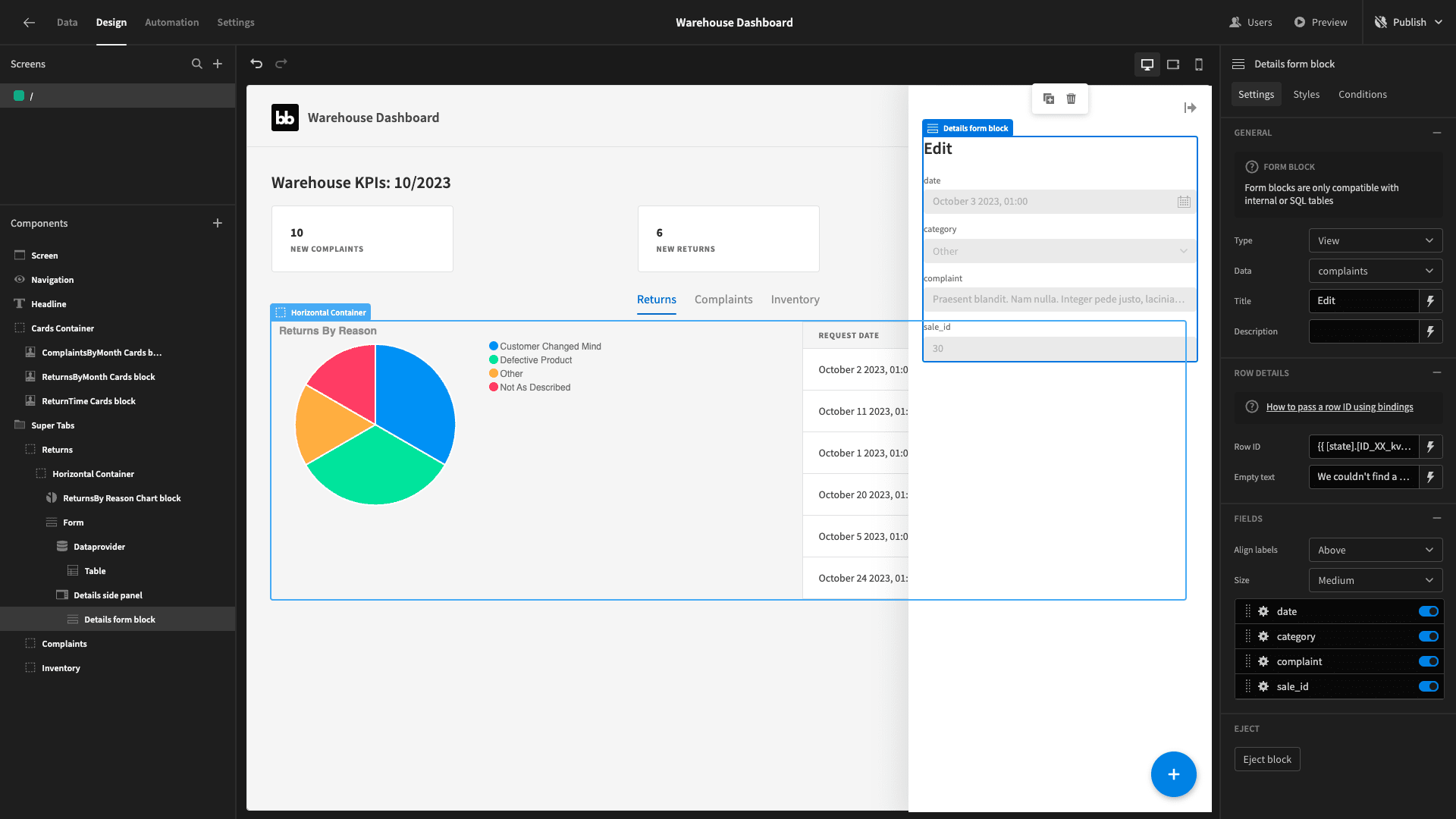
Task: Toggle off the complaint field
Action: point(1429,661)
